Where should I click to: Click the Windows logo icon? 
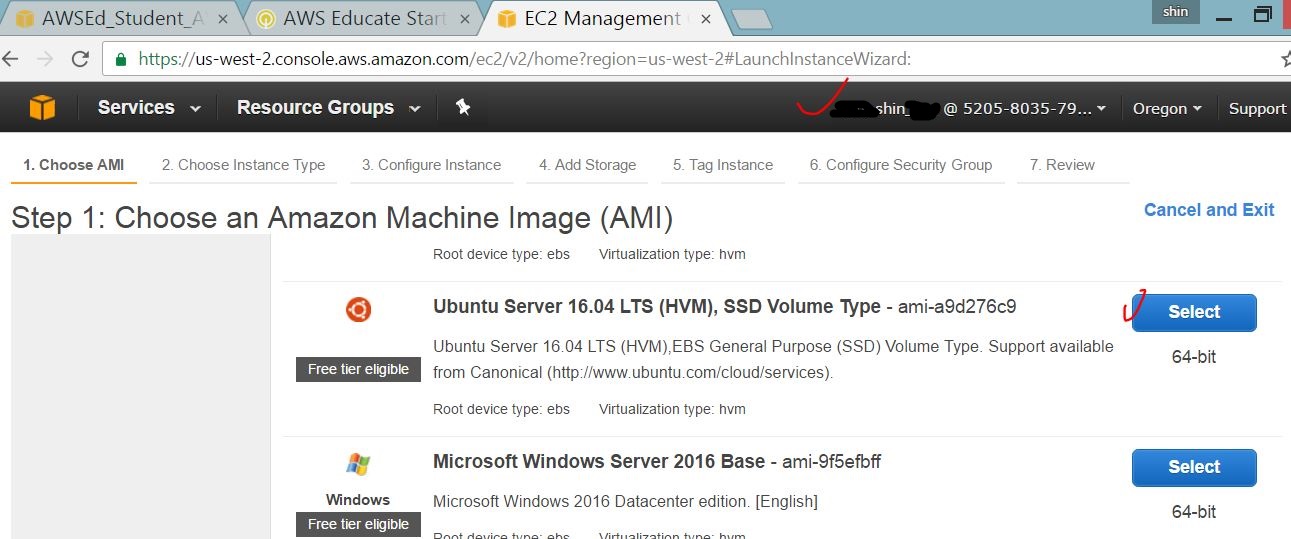click(x=358, y=465)
